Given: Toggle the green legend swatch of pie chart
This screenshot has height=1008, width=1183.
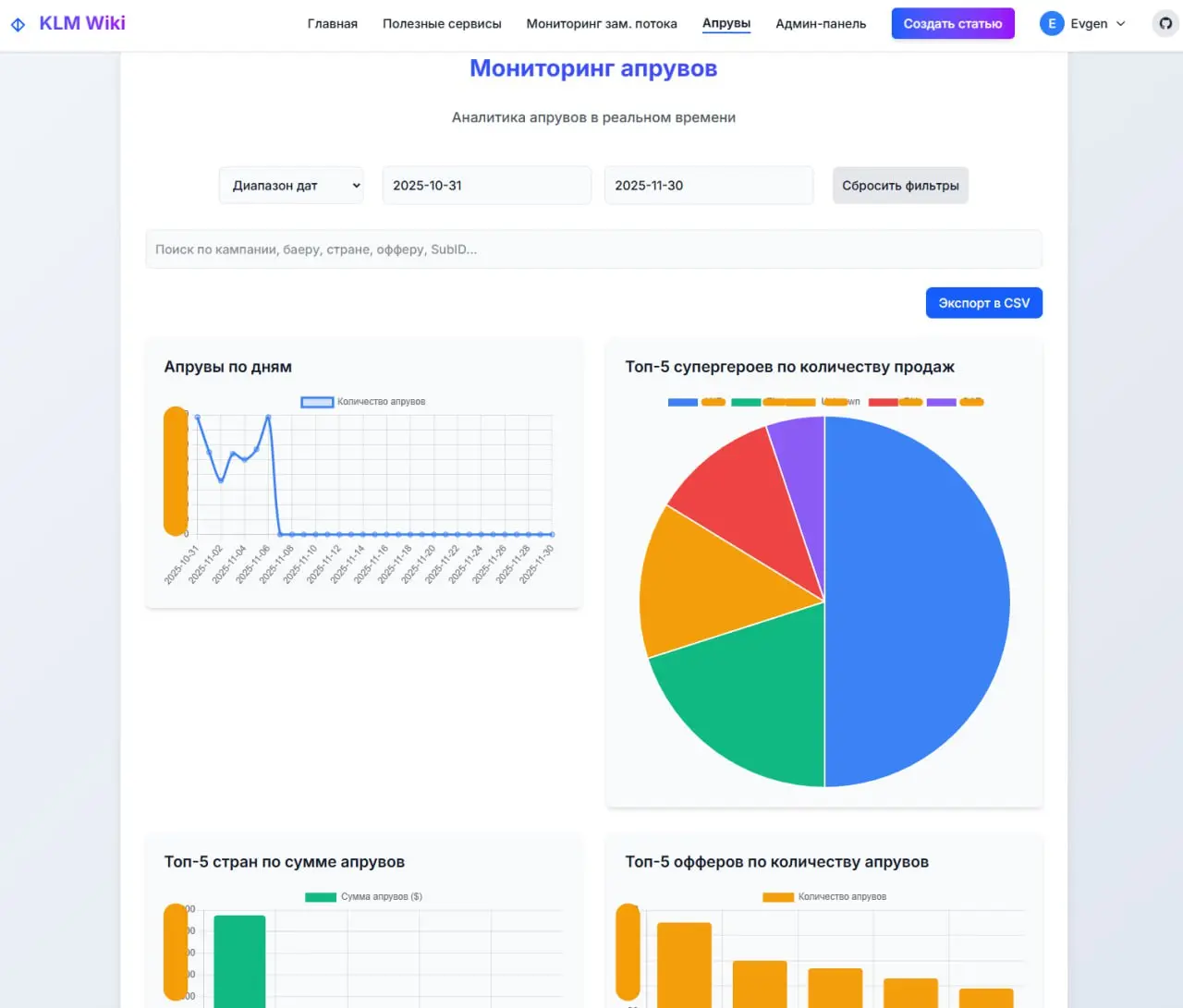Looking at the screenshot, I should 746,402.
